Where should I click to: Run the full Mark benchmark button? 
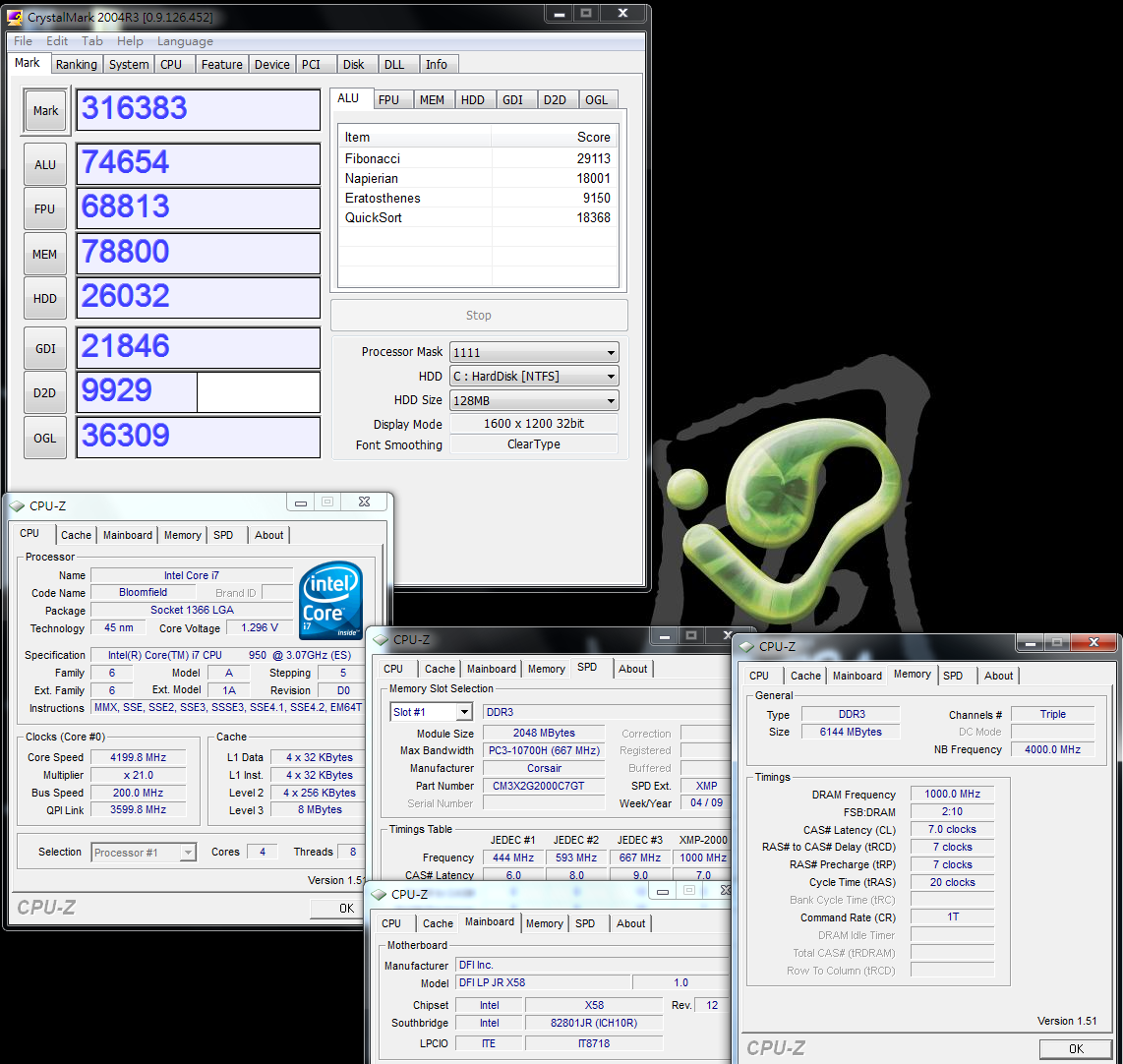point(45,111)
